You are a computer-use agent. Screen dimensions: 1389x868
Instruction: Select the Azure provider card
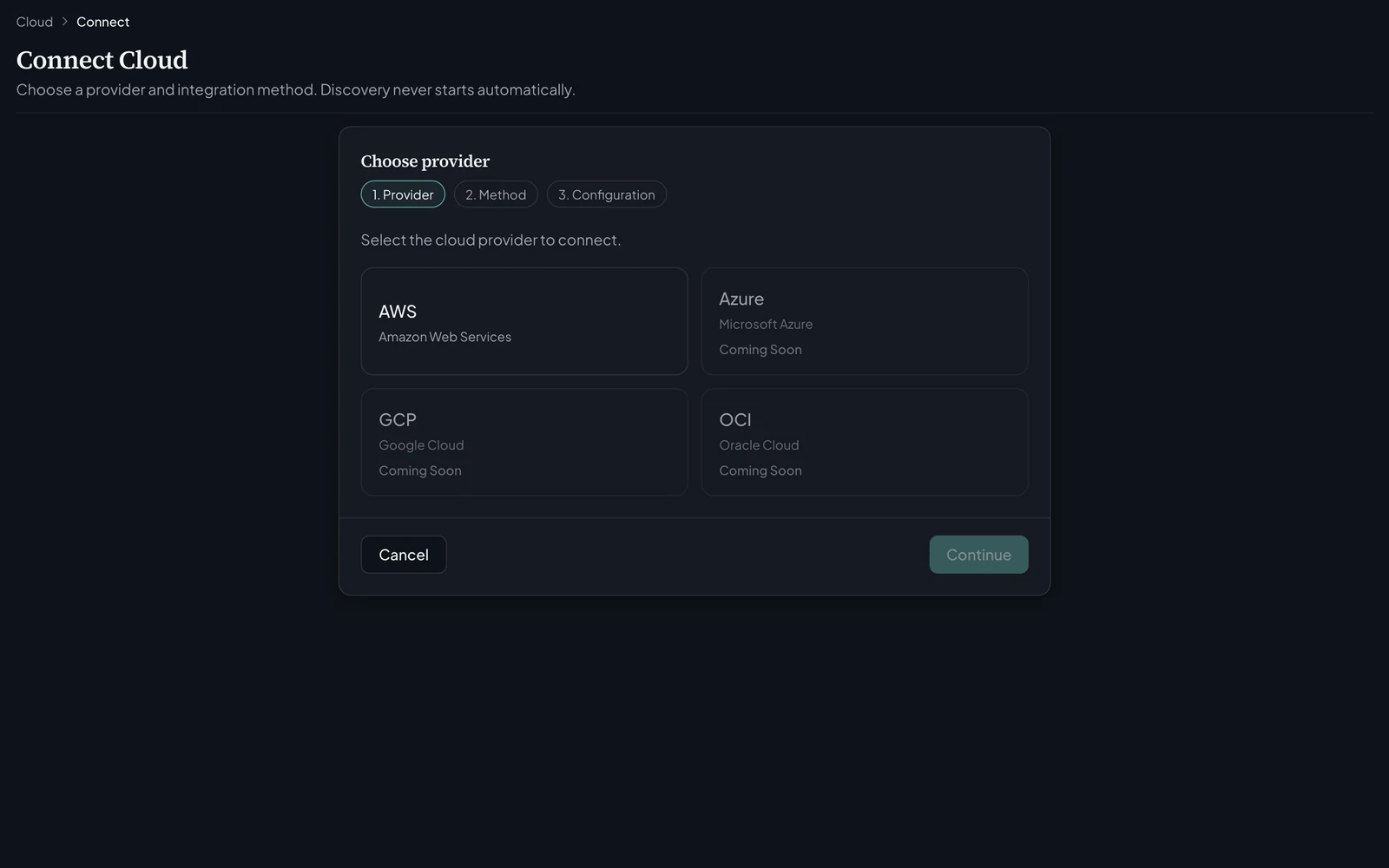865,321
